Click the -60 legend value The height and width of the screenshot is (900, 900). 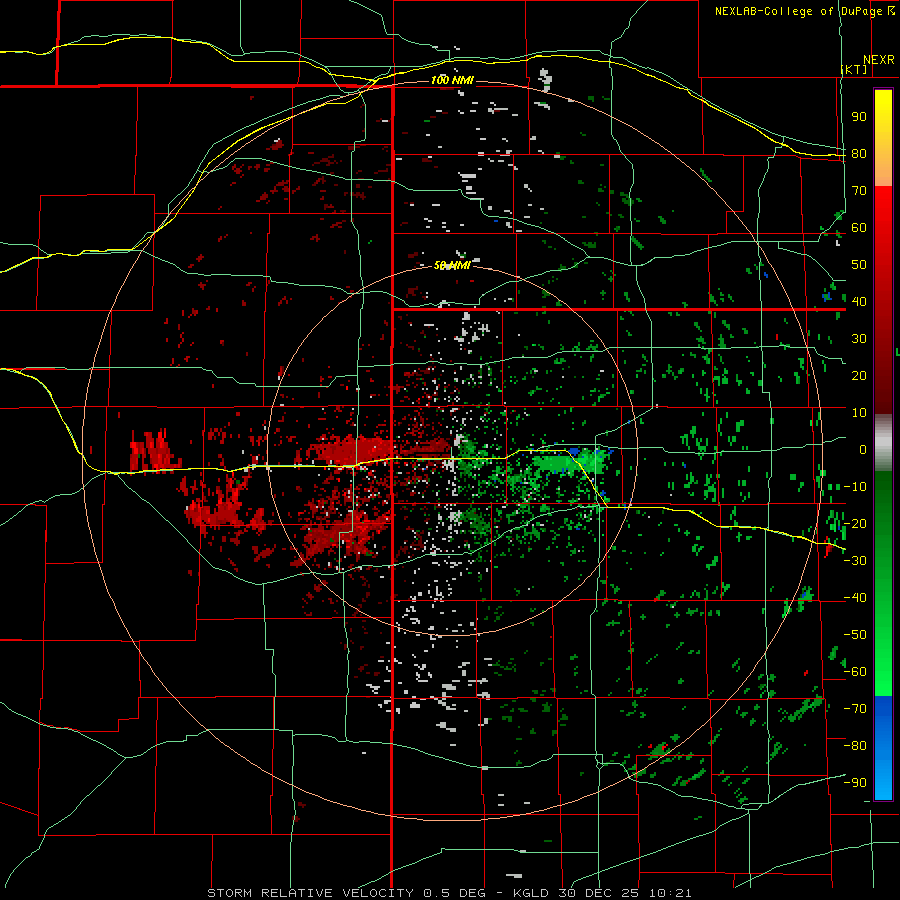tap(855, 672)
